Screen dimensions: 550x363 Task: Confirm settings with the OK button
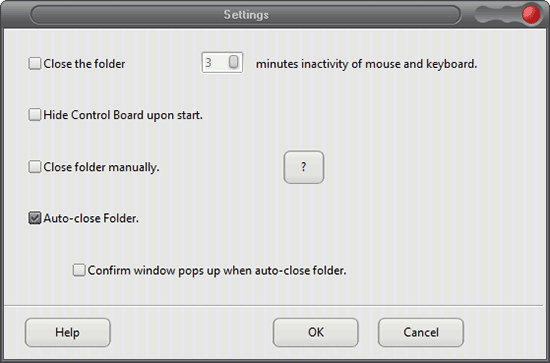316,332
